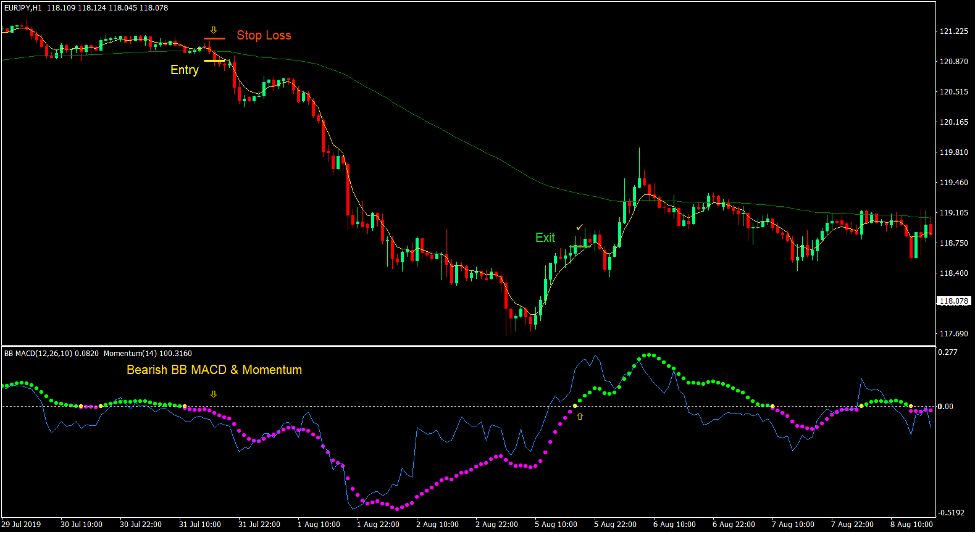Image resolution: width=977 pixels, height=533 pixels.
Task: Click the green Exit text label
Action: pyautogui.click(x=545, y=238)
